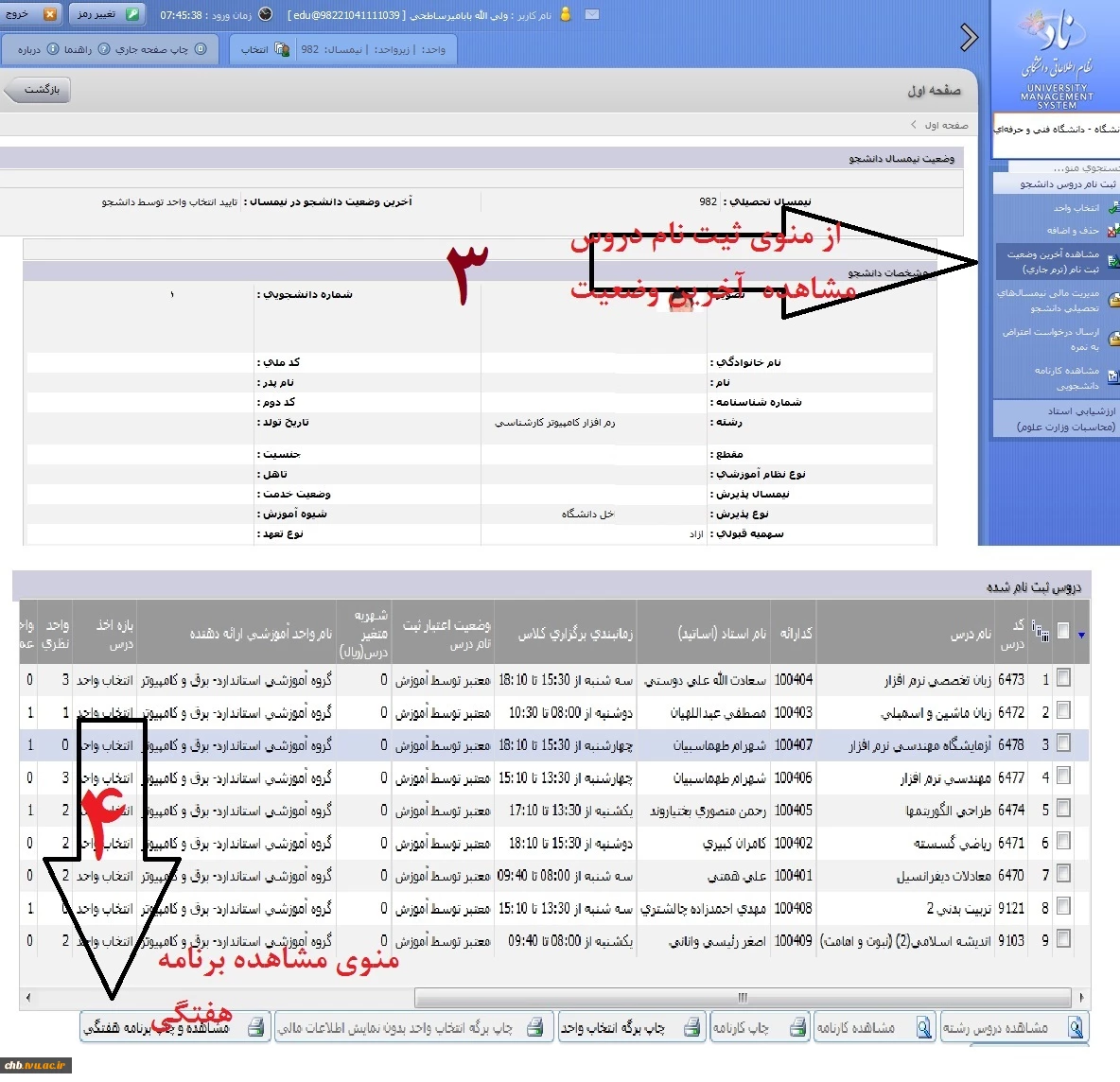Check the box for course 6470 row
Viewport: 1120px width, 1082px height.
(x=1063, y=874)
